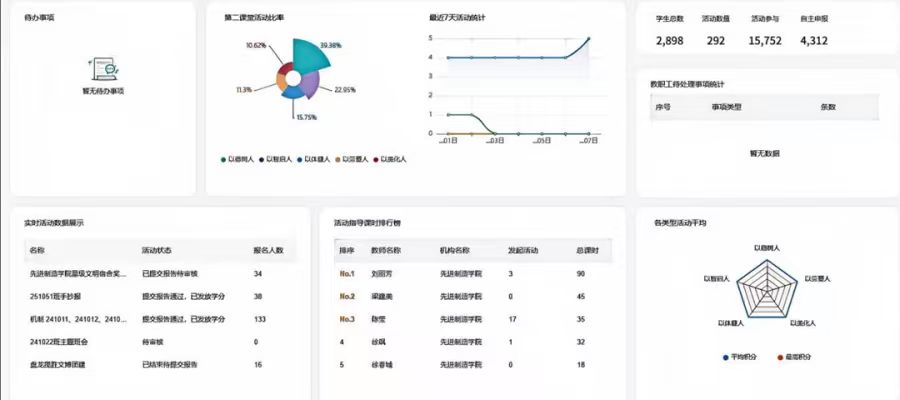900x400 pixels.
Task: Click the empty to-do list document icon
Action: [102, 69]
